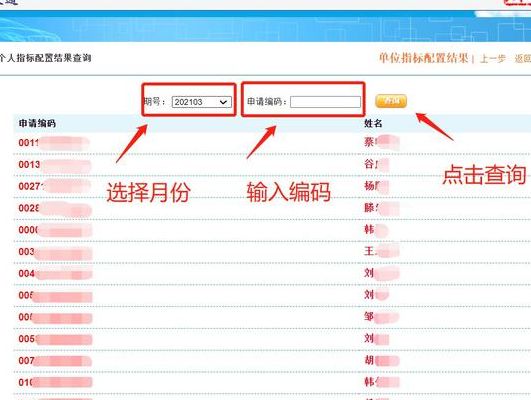Click the name starting with 王

coord(381,251)
